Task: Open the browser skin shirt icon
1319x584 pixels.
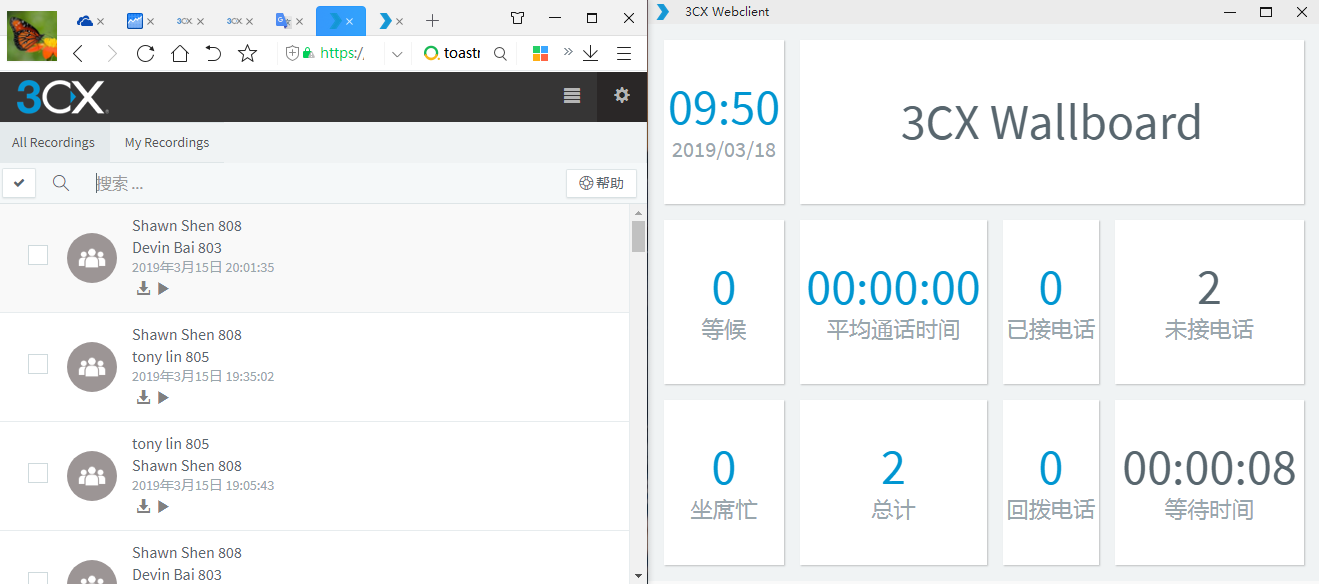Action: tap(517, 18)
